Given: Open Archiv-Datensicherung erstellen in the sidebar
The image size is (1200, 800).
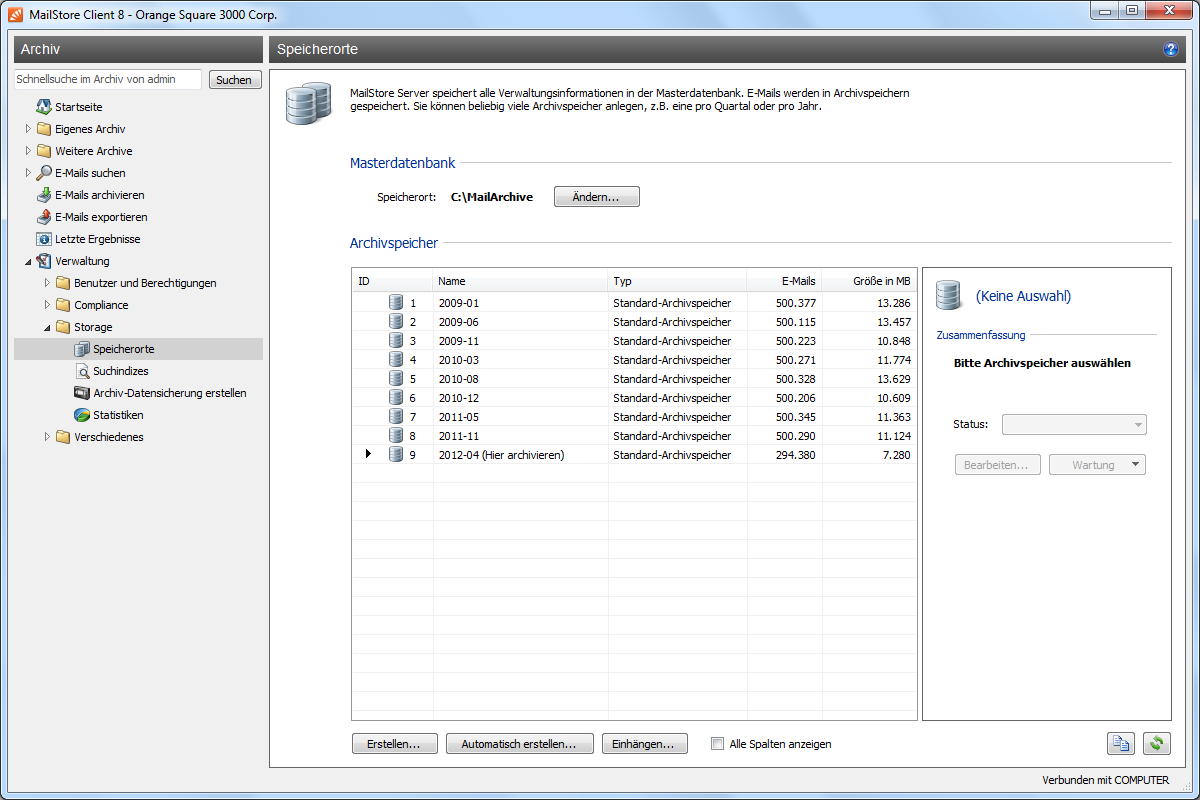Looking at the screenshot, I should coord(169,393).
